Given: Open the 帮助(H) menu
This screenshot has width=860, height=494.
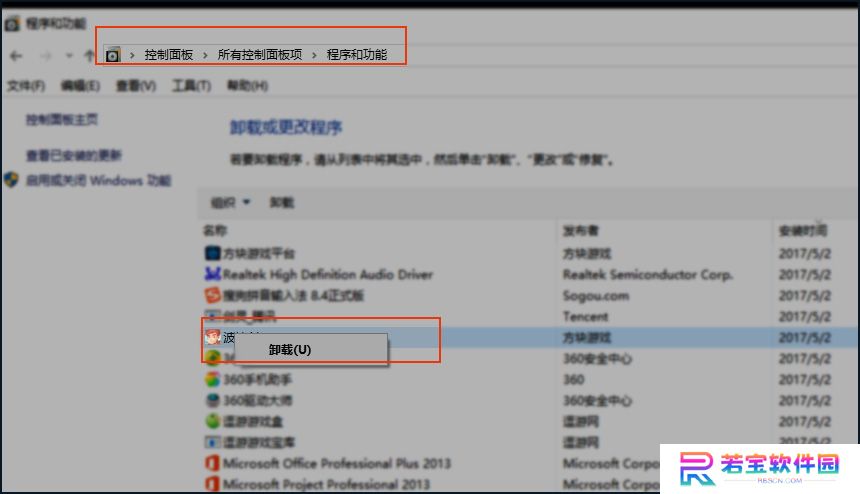Looking at the screenshot, I should click(247, 86).
